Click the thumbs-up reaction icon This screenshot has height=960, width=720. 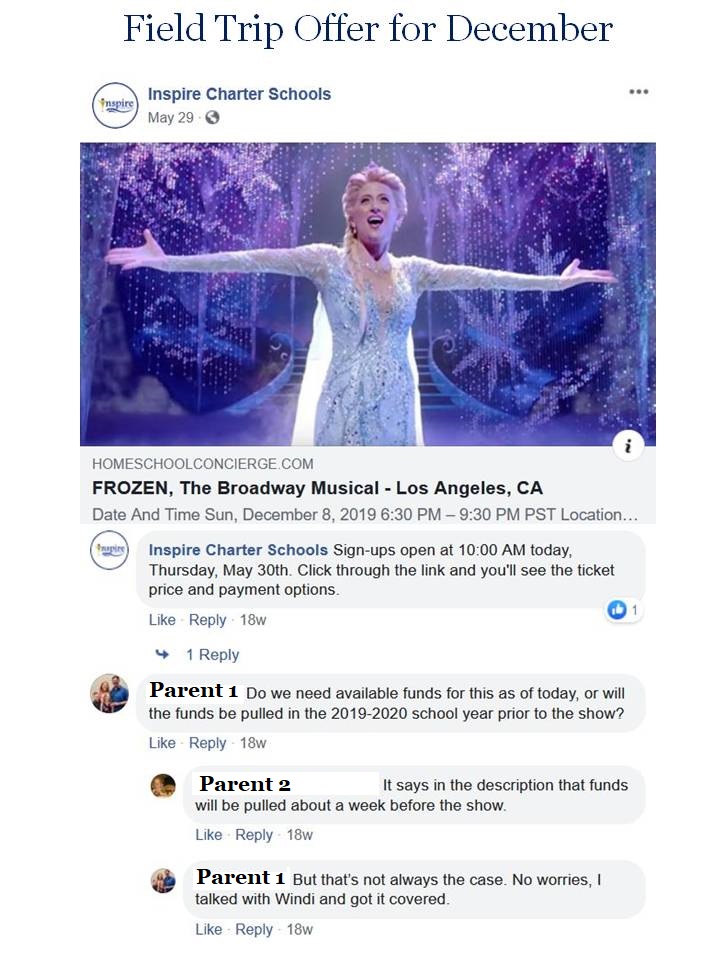(617, 610)
